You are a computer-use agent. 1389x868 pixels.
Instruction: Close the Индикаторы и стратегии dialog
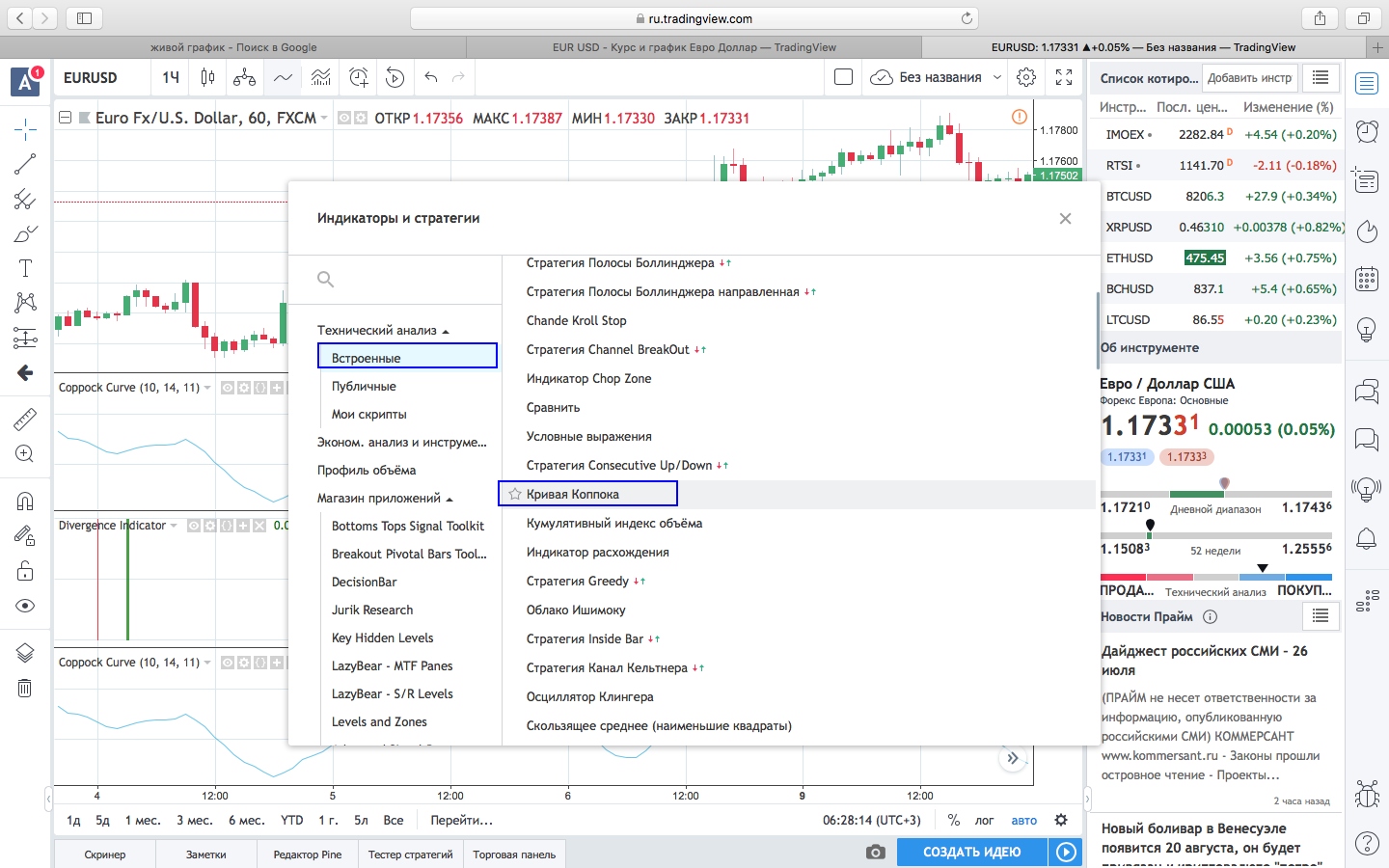[x=1065, y=218]
